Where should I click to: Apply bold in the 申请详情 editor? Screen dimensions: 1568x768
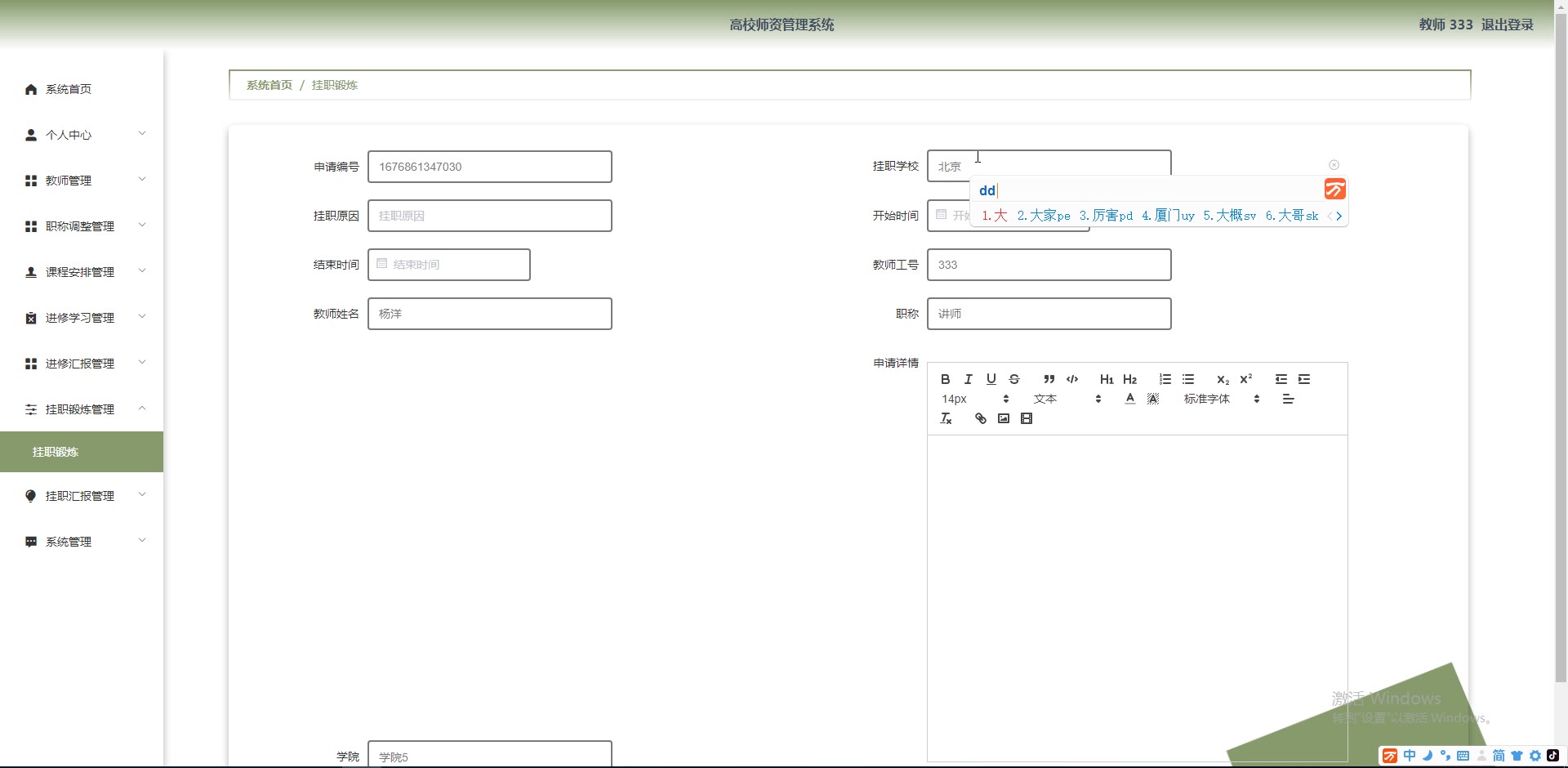(x=945, y=379)
